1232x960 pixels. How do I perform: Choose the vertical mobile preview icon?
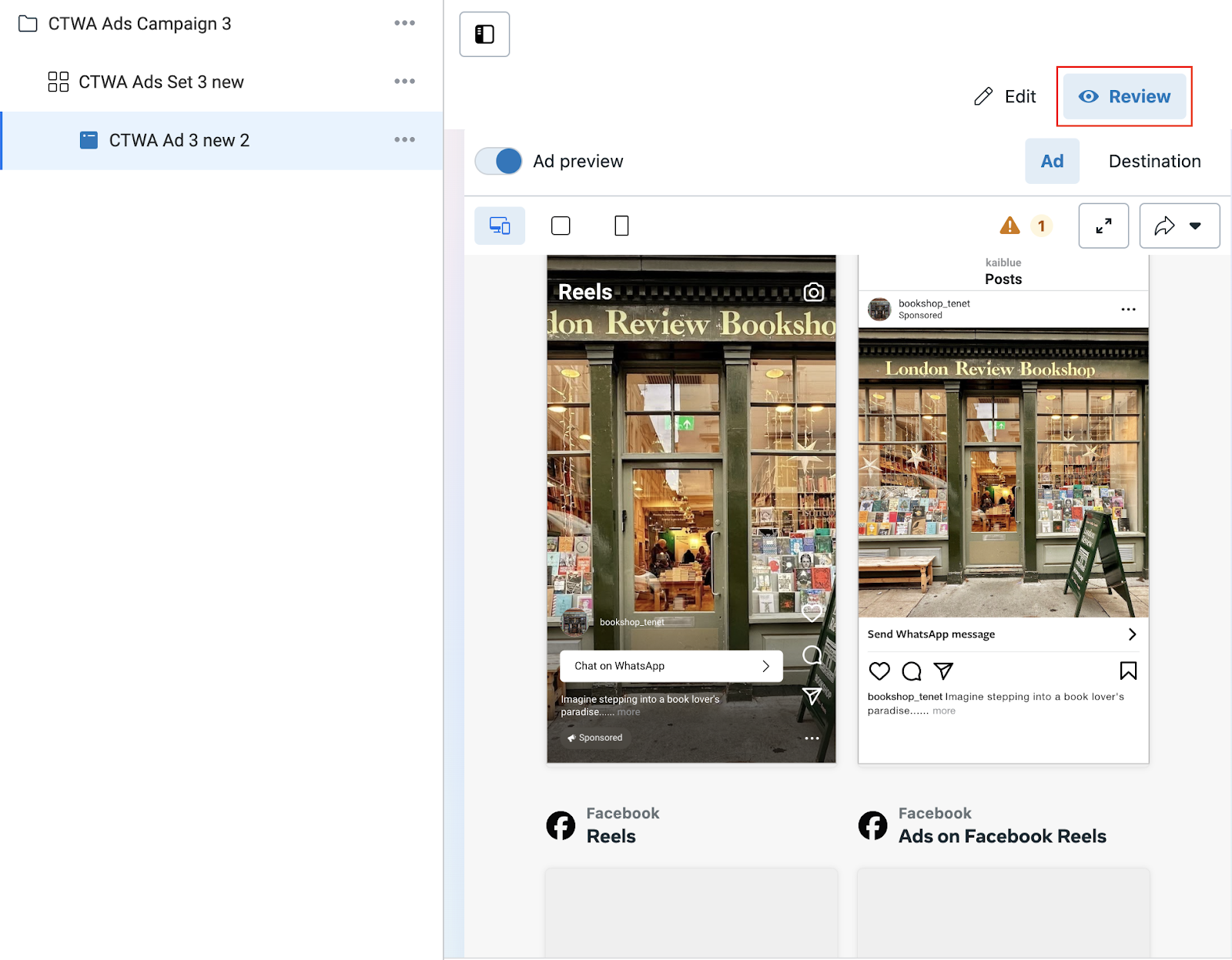tap(621, 226)
